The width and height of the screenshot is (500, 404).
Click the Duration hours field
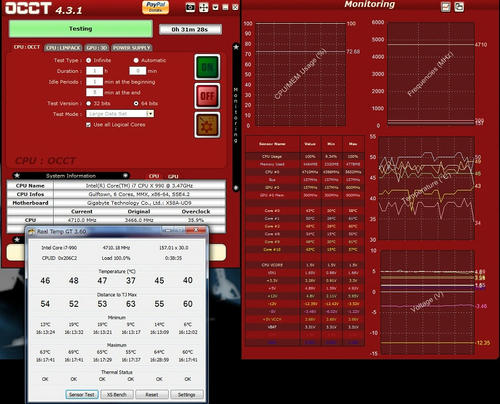94,71
